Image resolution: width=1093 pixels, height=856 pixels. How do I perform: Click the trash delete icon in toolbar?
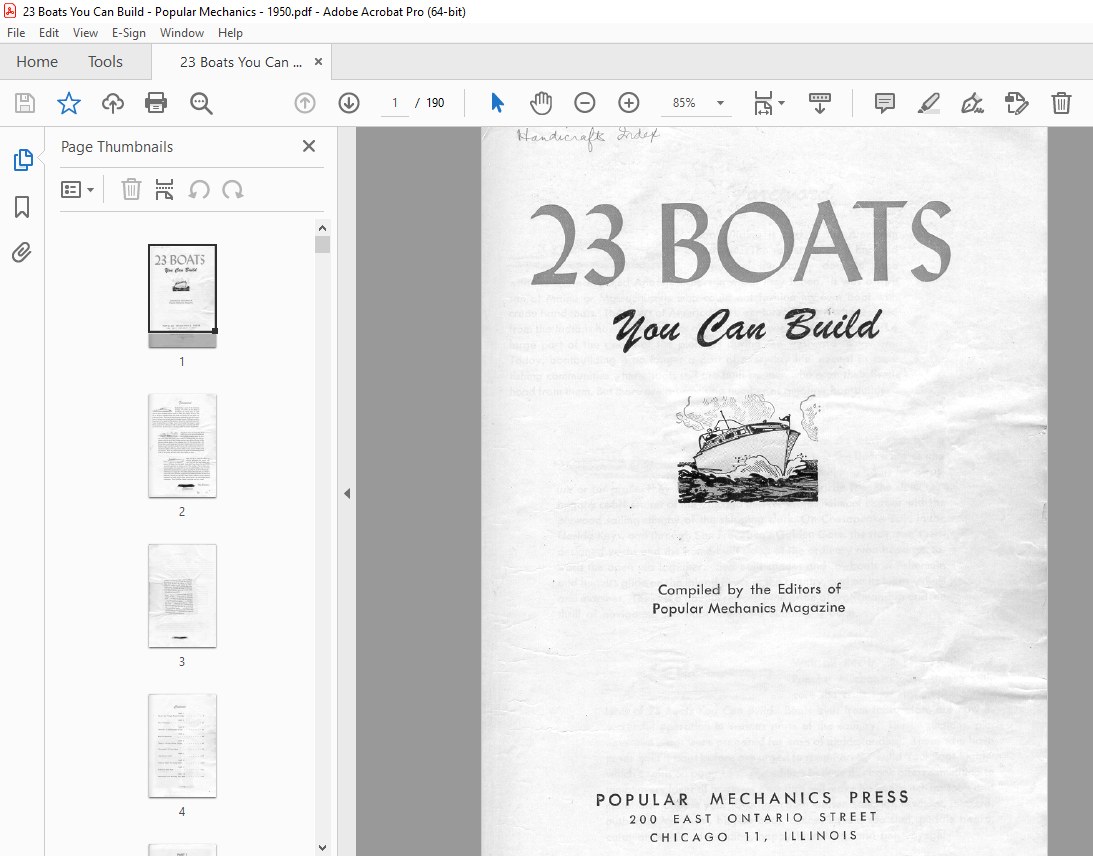[x=1061, y=103]
